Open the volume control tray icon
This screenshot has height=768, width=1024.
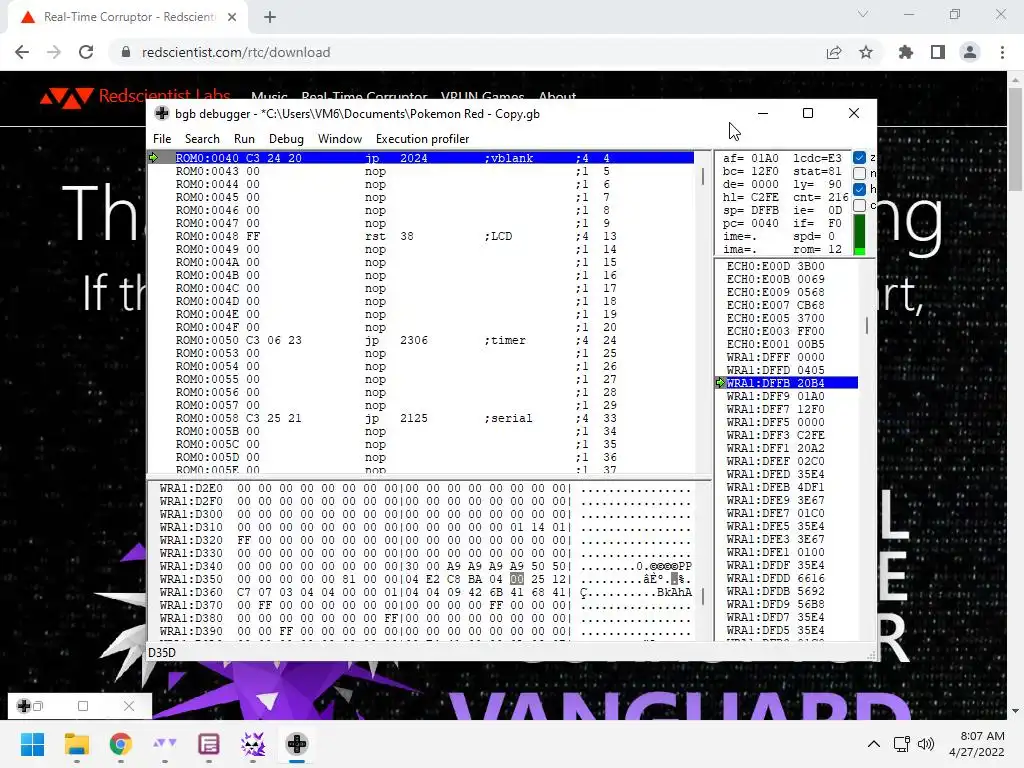coord(925,744)
